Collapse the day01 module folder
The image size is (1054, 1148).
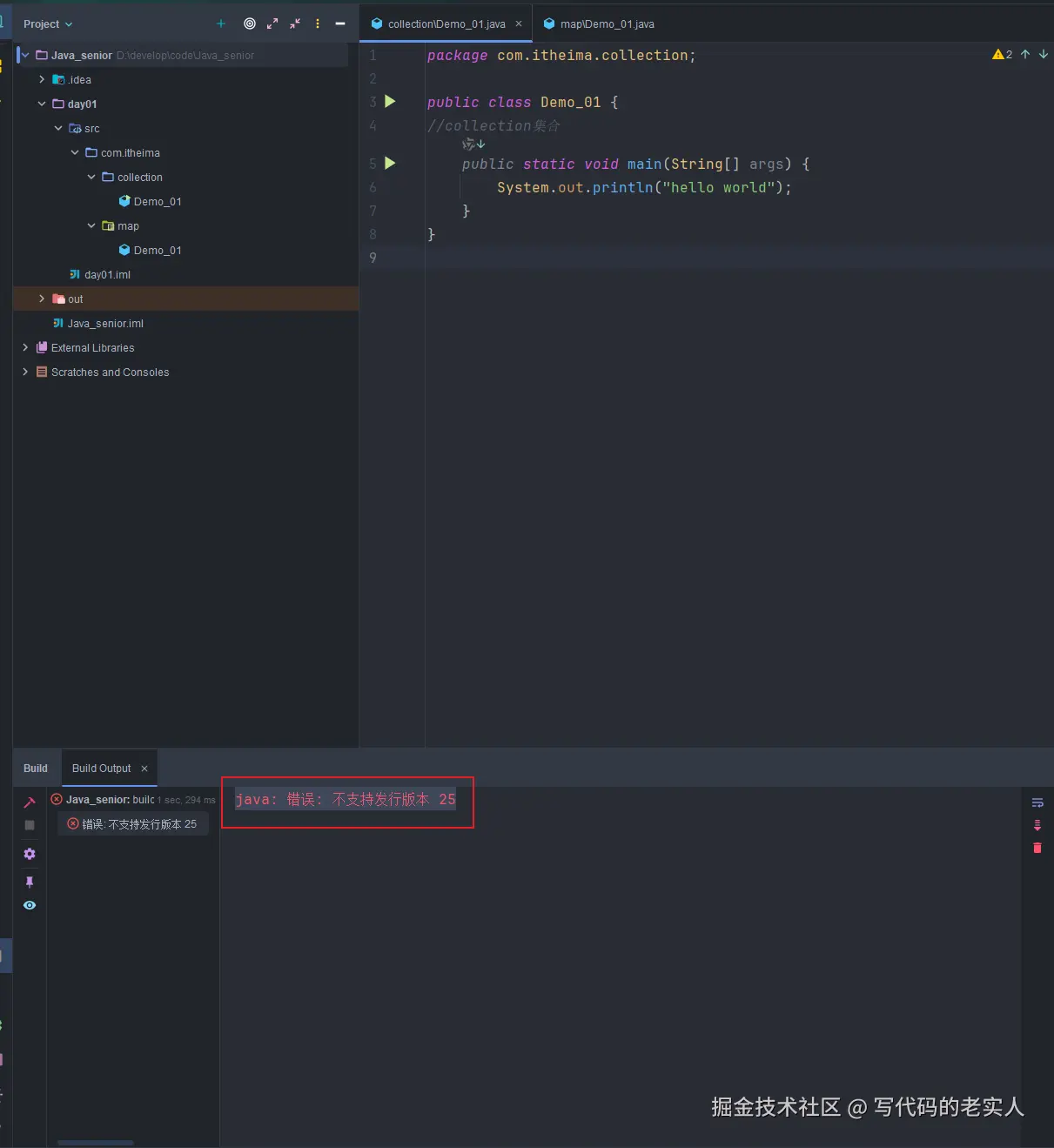(x=42, y=104)
